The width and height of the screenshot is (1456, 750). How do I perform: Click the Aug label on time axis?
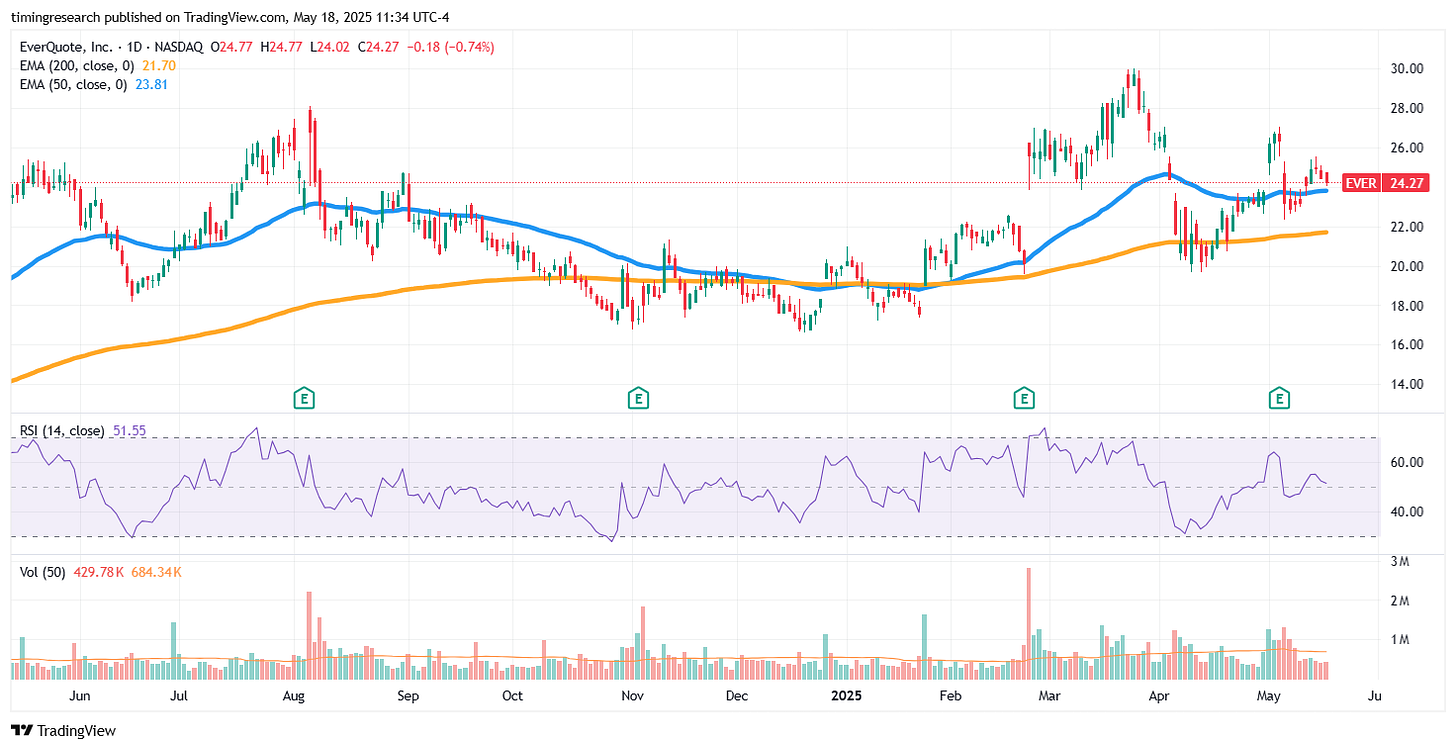coord(293,694)
